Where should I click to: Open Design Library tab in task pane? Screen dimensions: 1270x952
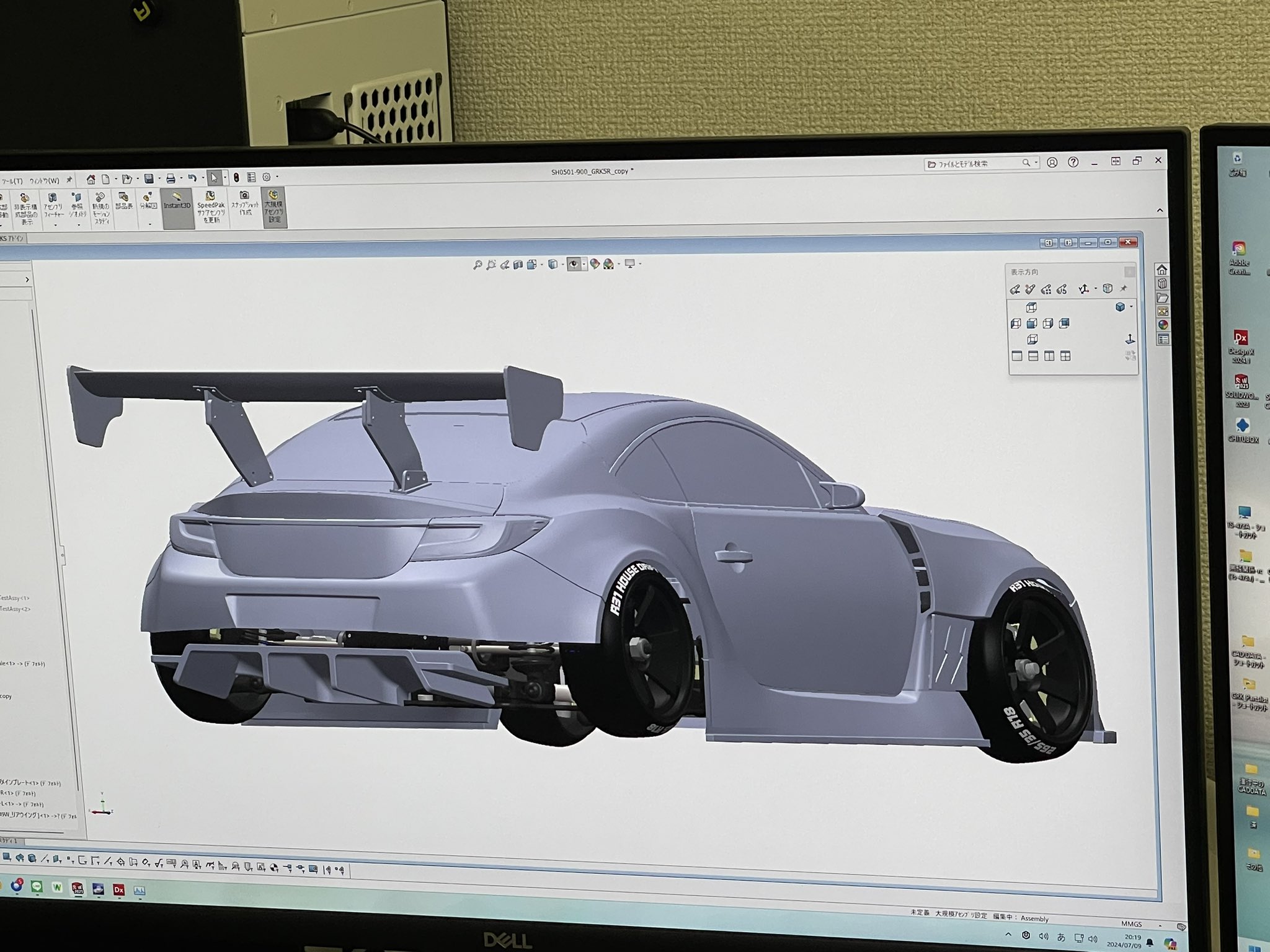[x=1162, y=284]
